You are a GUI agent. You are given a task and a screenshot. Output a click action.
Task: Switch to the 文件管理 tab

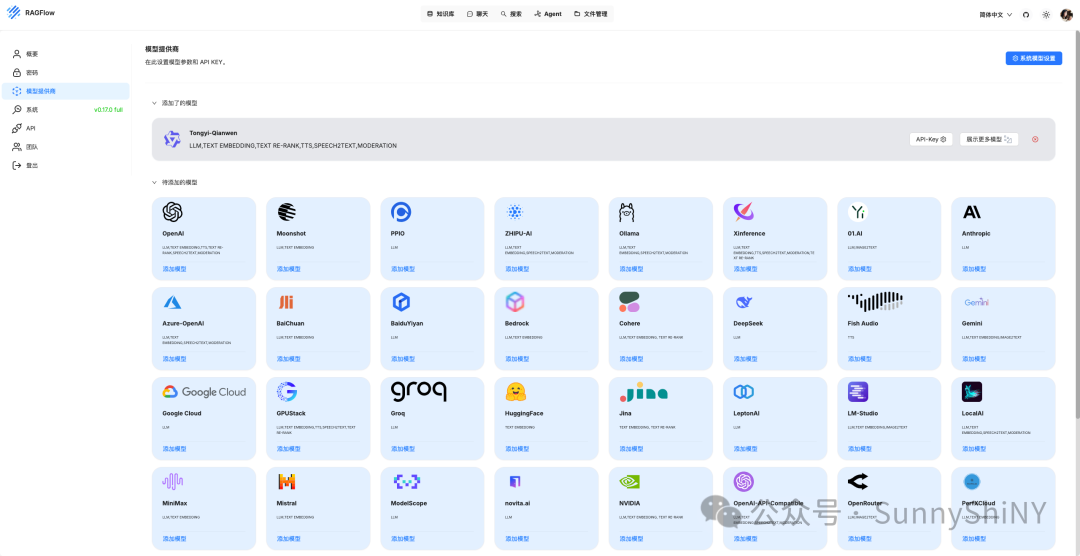tap(590, 14)
